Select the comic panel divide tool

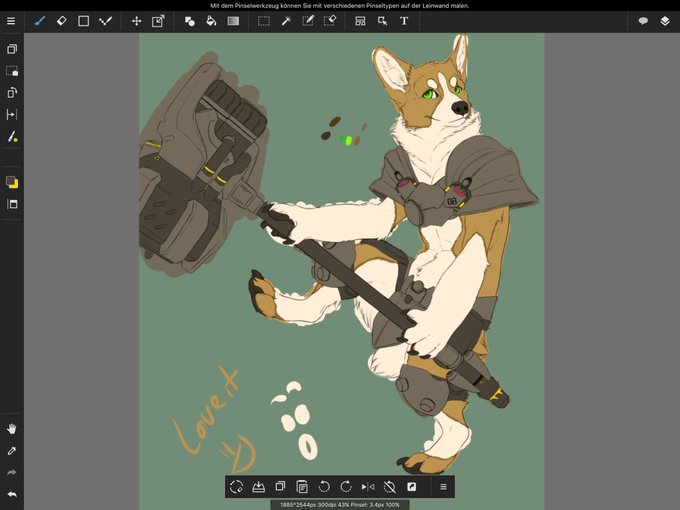tap(360, 21)
